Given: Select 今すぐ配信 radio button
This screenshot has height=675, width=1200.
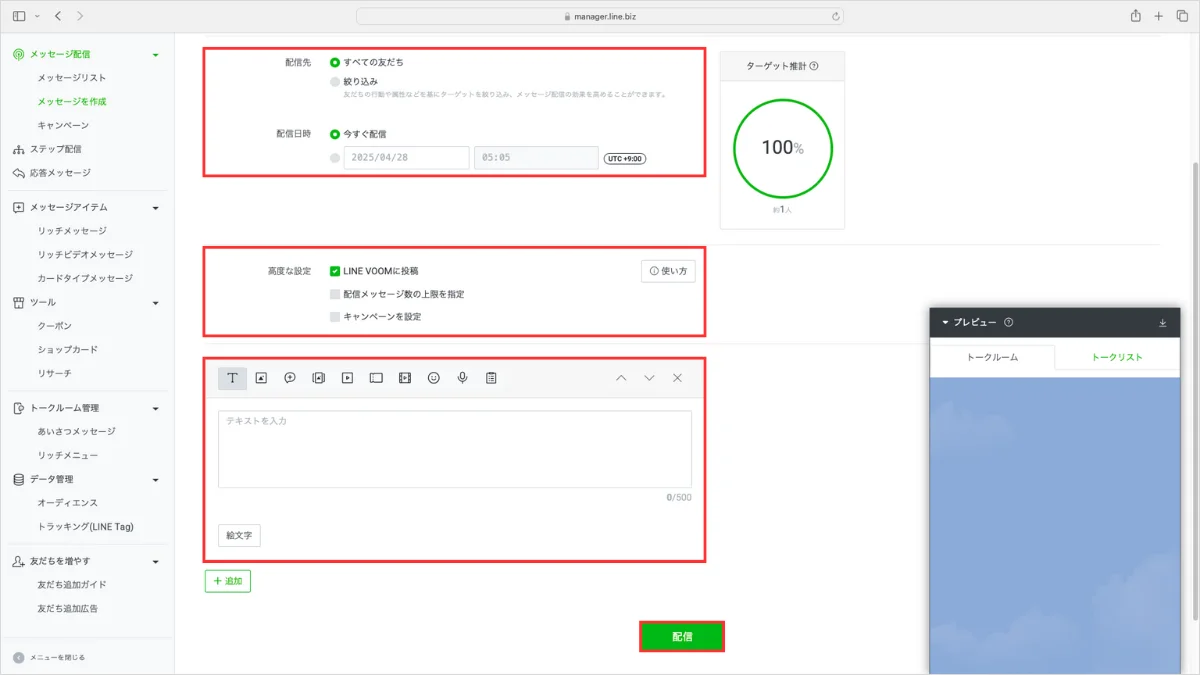Looking at the screenshot, I should click(335, 133).
